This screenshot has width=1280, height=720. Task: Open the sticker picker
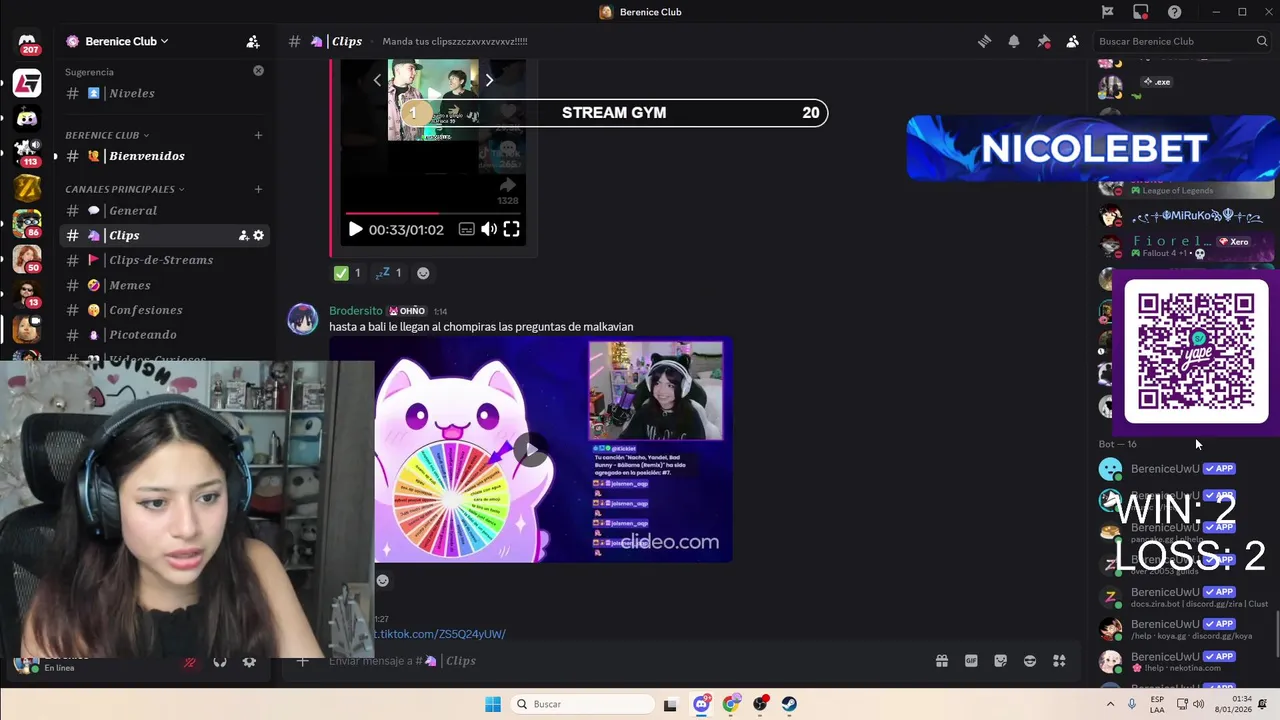(x=1000, y=661)
